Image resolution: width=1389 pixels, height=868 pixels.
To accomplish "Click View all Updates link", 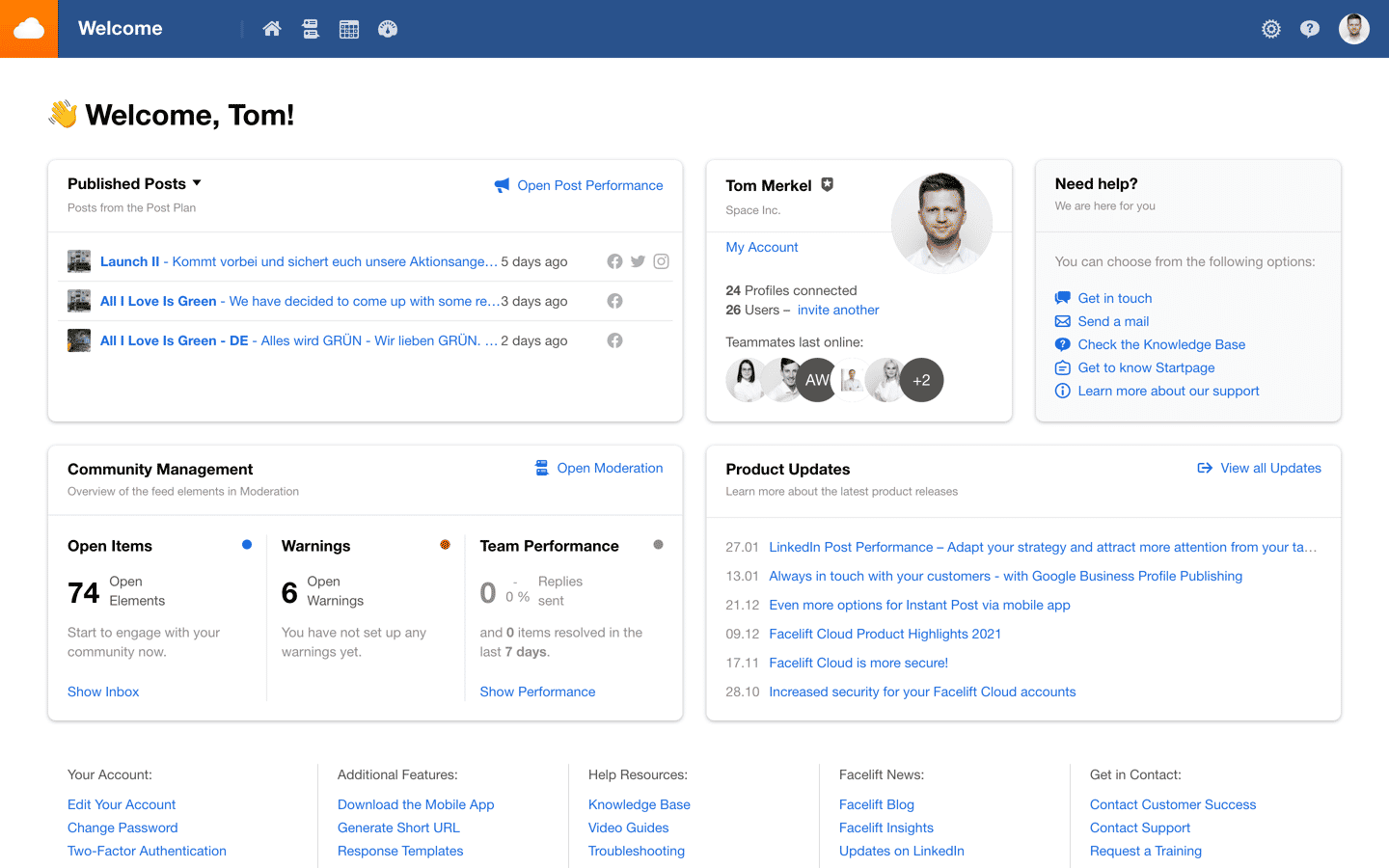I will 1270,468.
